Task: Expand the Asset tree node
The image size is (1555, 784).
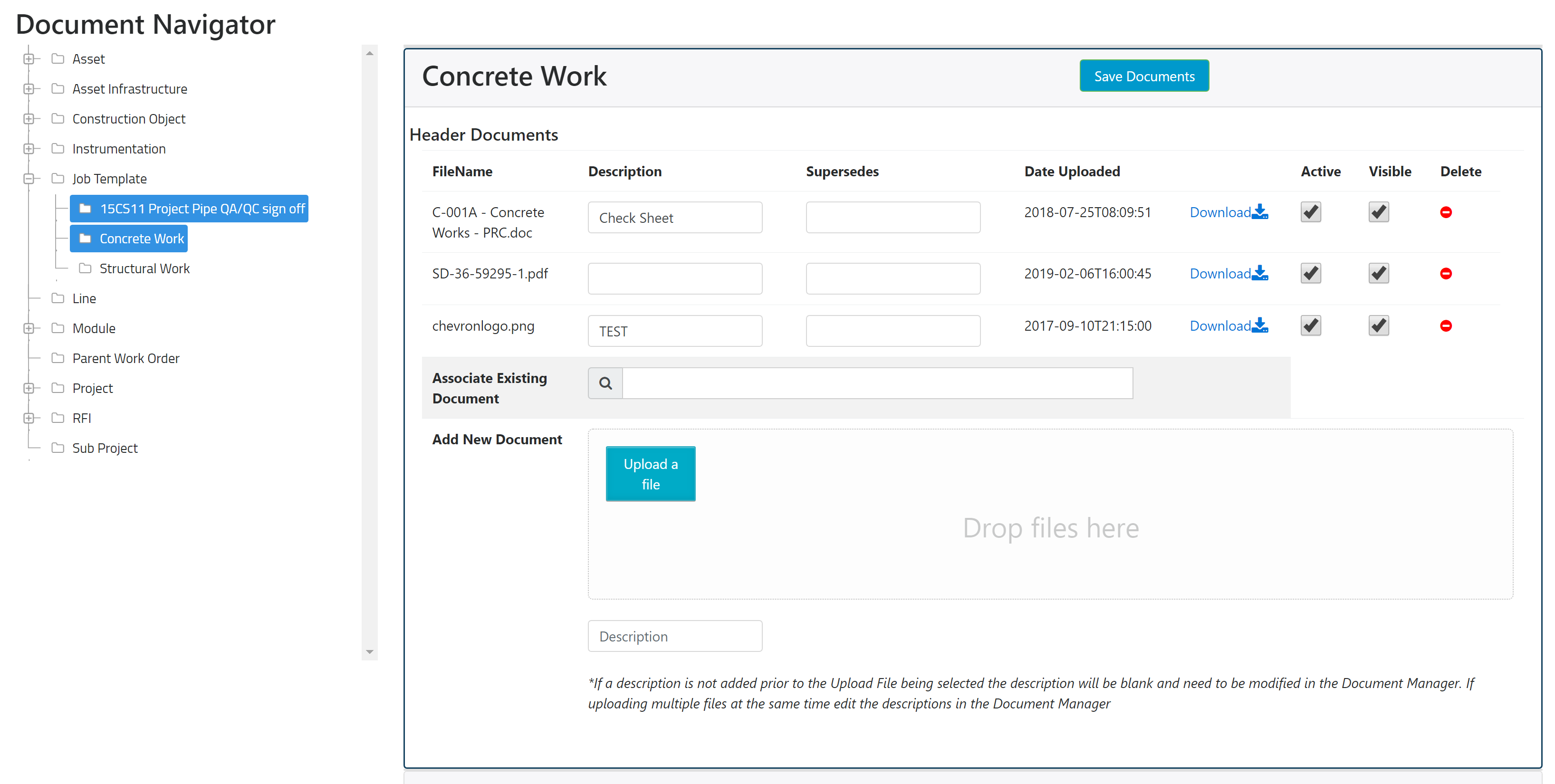Action: (29, 58)
